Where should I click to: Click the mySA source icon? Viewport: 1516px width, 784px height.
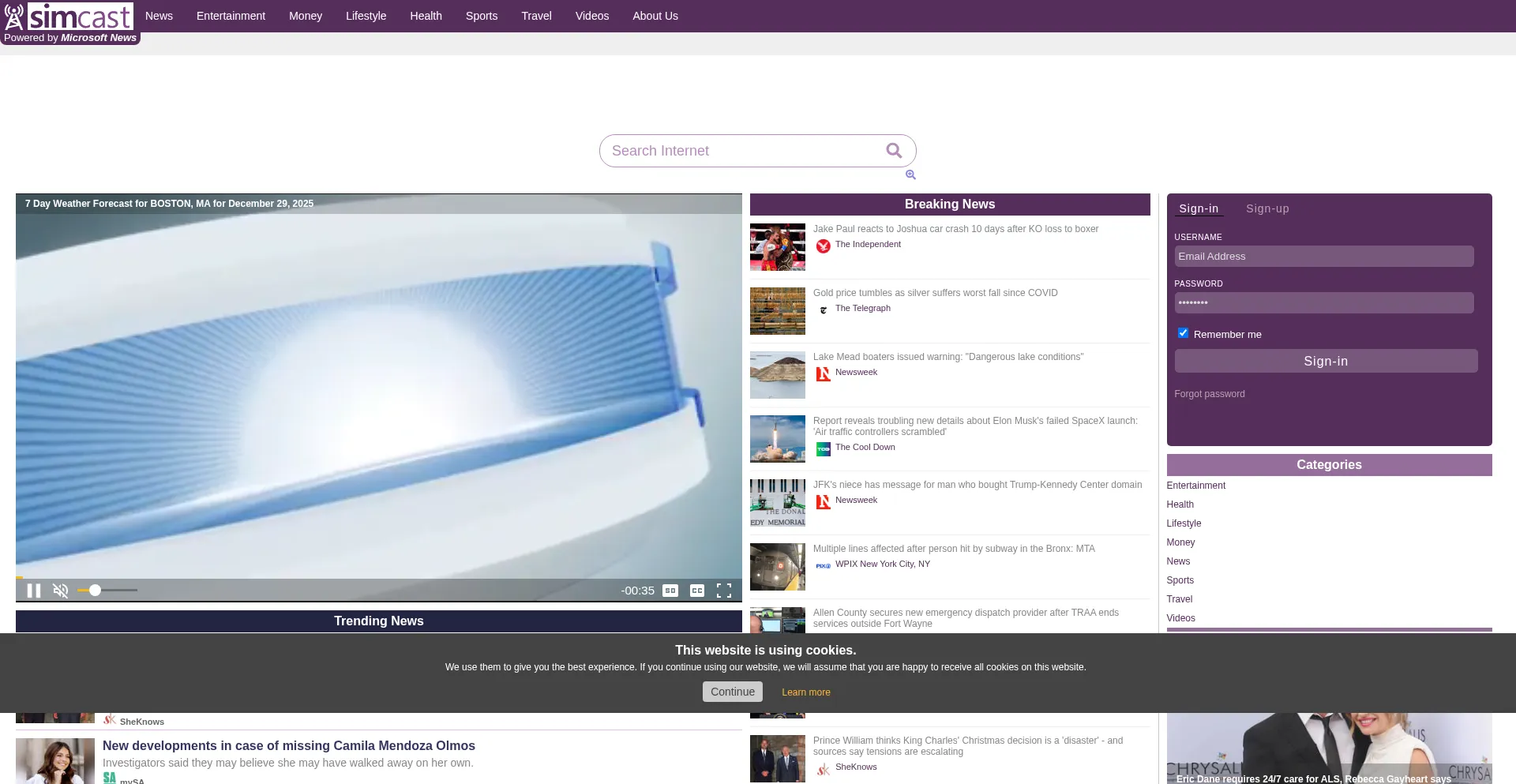(x=110, y=778)
